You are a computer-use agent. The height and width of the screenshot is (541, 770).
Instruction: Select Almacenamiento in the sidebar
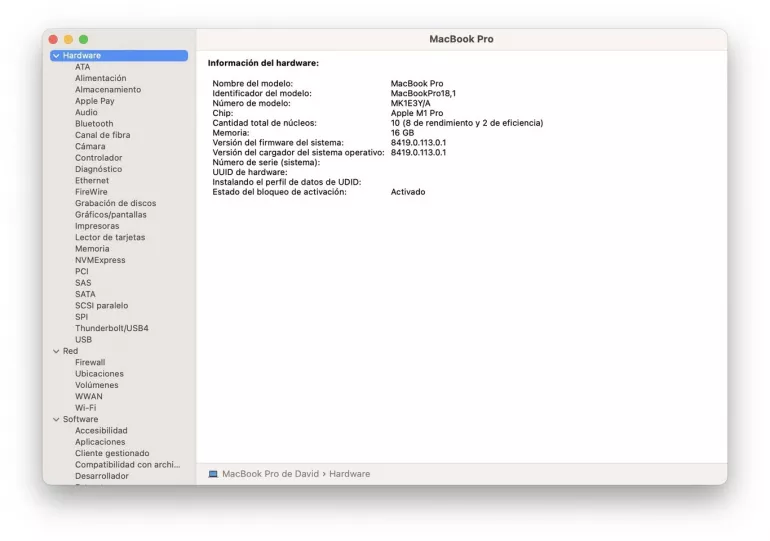click(x=108, y=90)
